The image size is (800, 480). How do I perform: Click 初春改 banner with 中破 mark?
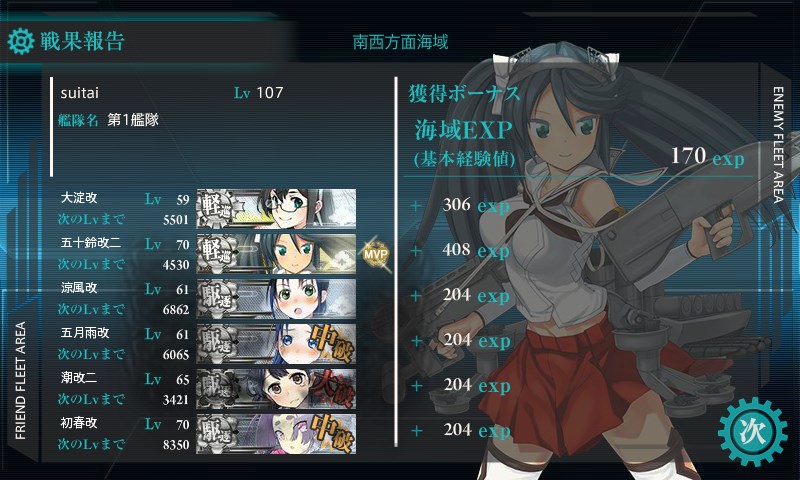[x=276, y=434]
